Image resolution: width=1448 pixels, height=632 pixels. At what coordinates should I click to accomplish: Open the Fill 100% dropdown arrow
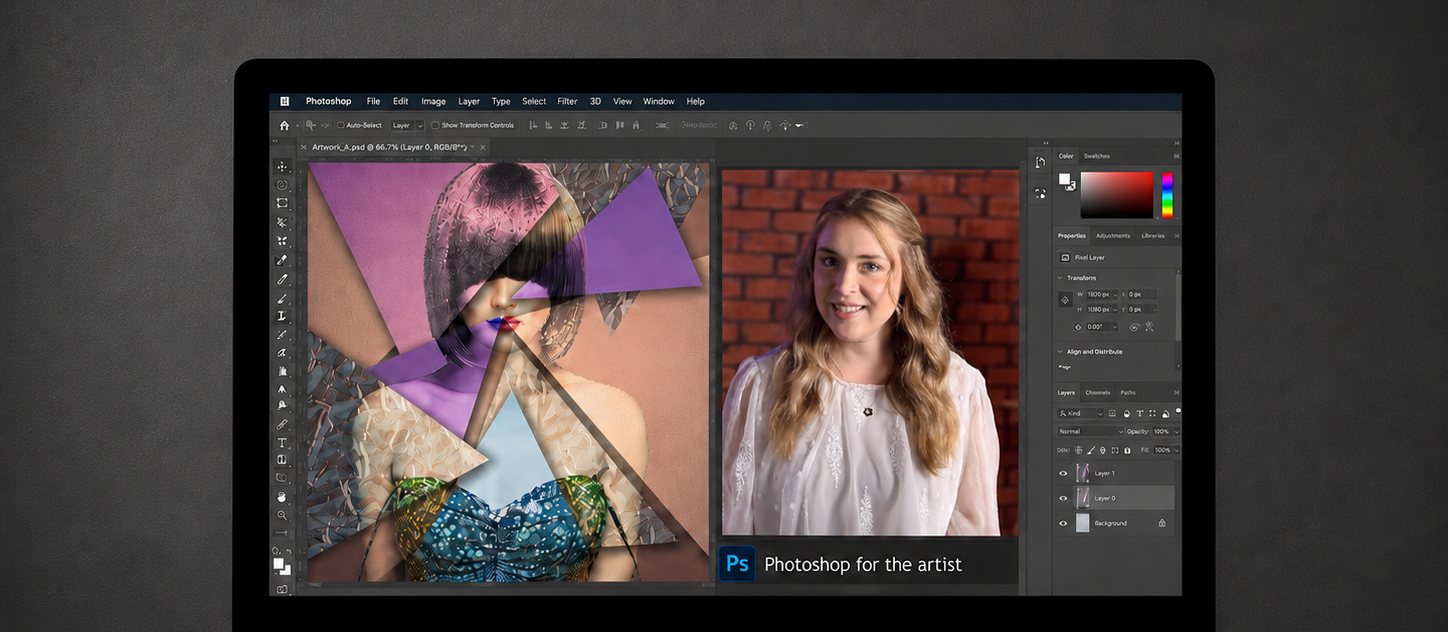(1176, 450)
